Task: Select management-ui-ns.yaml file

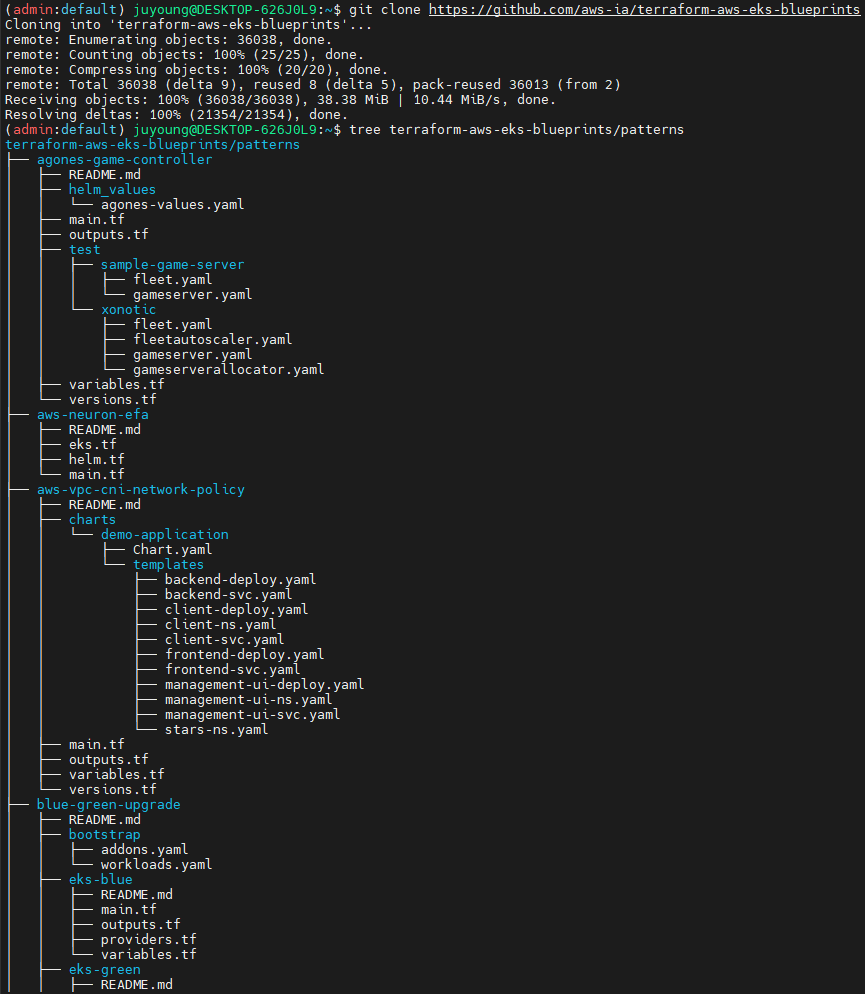Action: 248,700
